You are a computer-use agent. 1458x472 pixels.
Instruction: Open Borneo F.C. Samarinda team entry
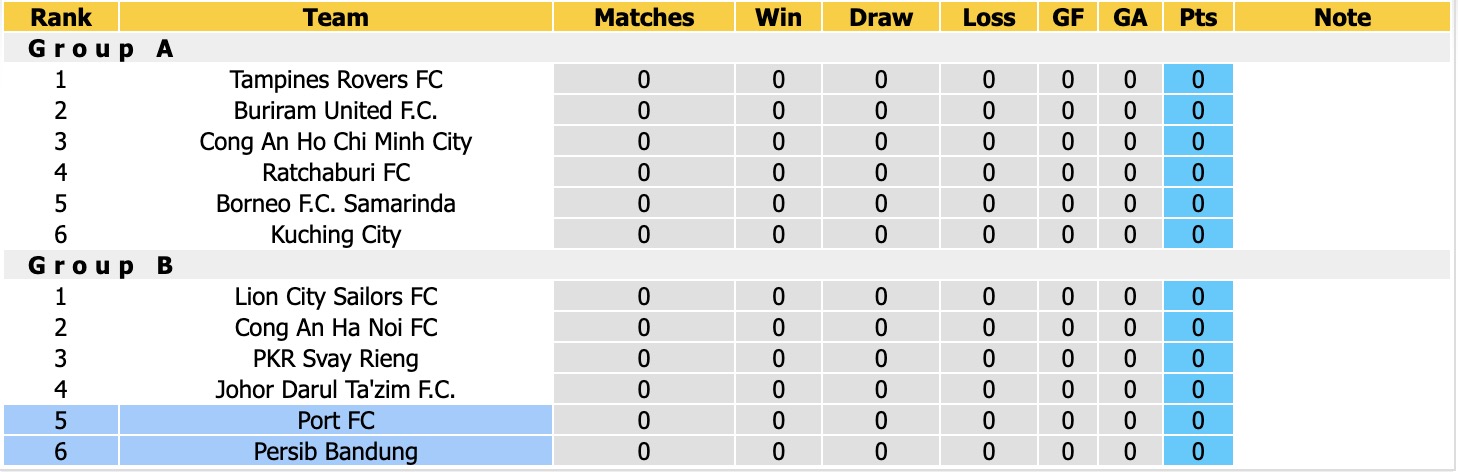coord(336,203)
